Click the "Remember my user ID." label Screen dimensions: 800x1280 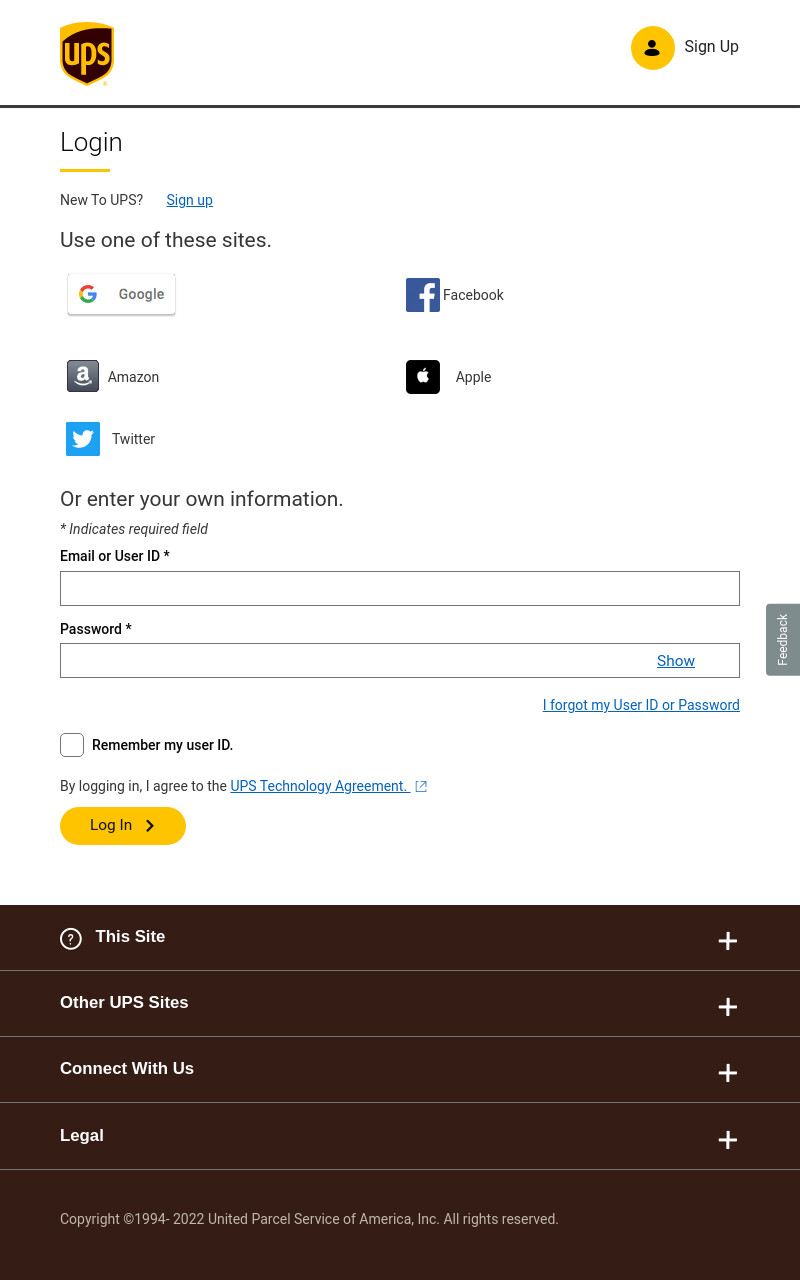tap(162, 745)
